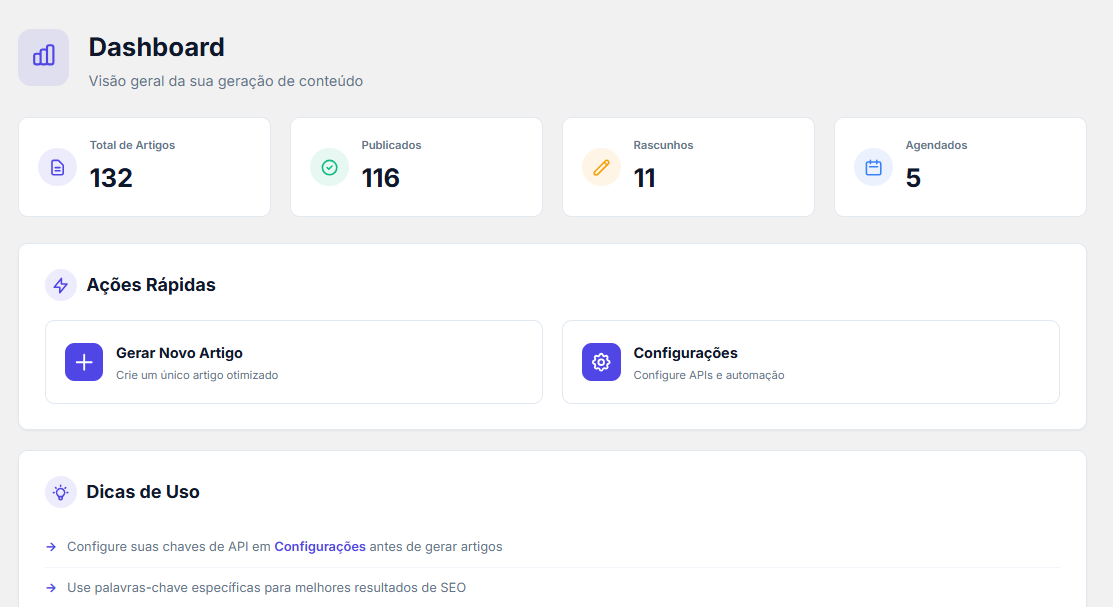Click the lightning bolt icon beside Ações Rápidas

[x=61, y=285]
